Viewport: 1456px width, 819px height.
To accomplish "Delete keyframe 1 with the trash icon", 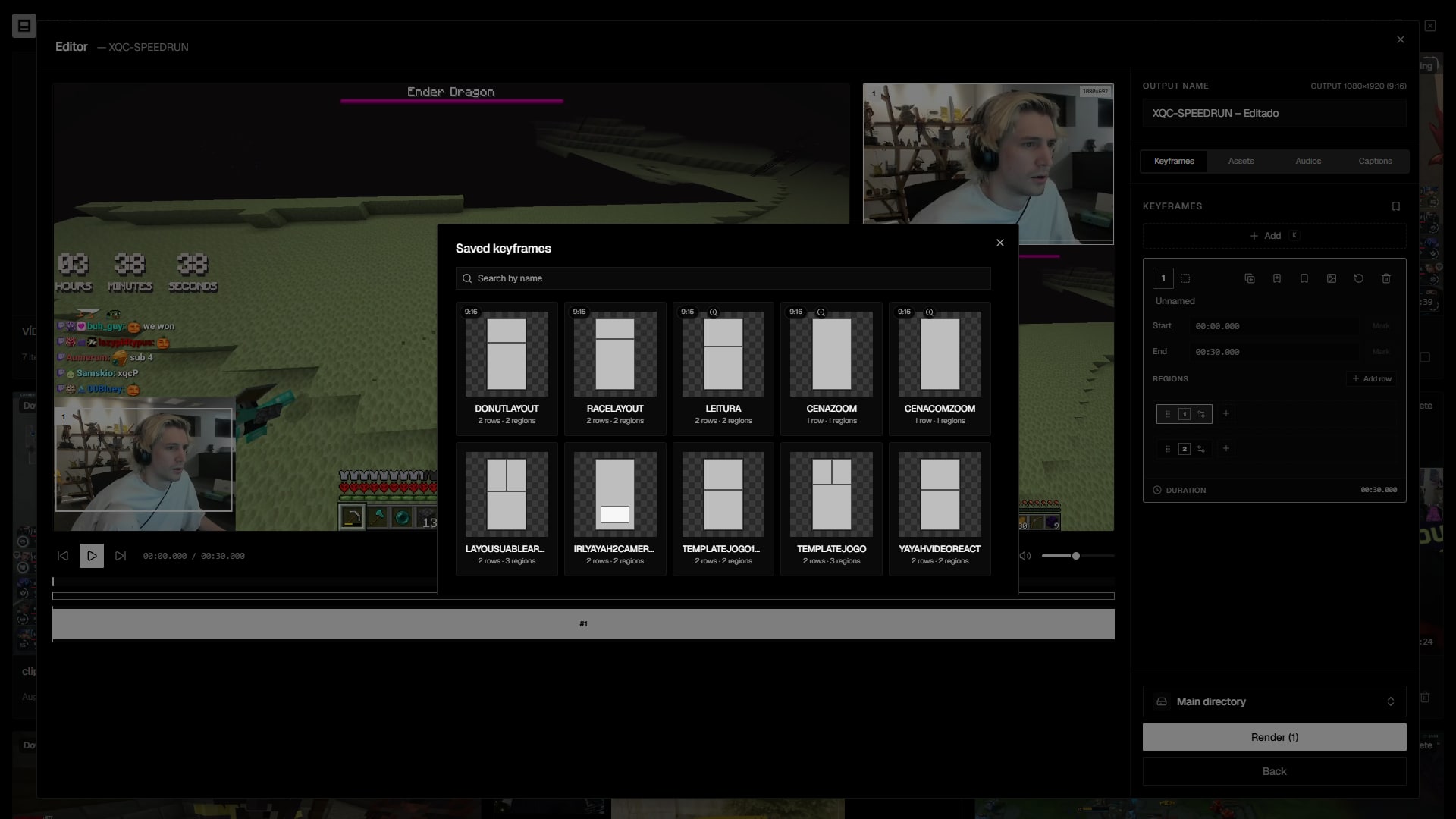I will (1386, 278).
